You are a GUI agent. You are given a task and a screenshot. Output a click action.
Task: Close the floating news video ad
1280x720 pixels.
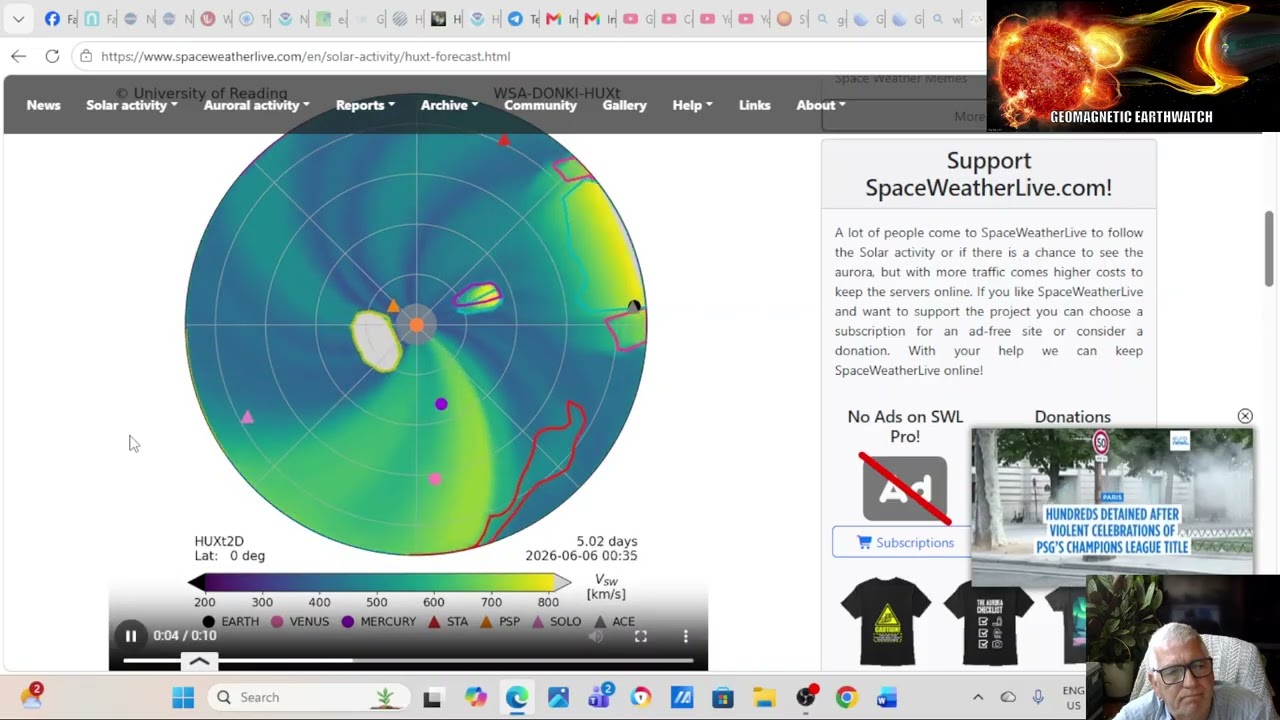click(1245, 416)
